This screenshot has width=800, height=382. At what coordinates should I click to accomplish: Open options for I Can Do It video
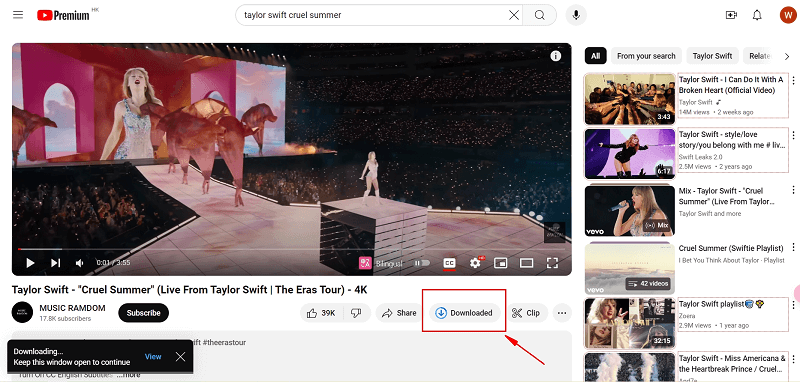click(x=793, y=80)
